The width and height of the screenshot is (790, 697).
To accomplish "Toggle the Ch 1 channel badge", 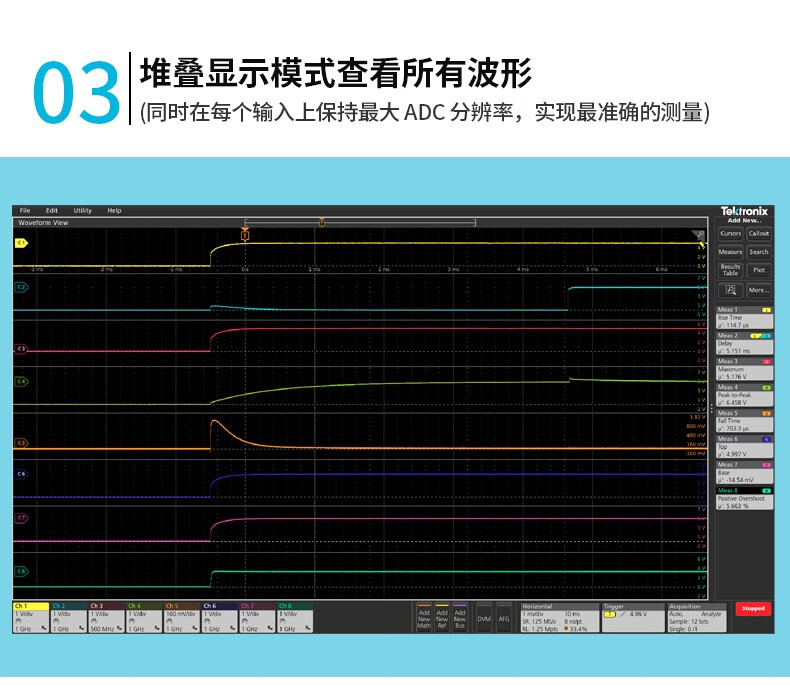I will 30,617.
